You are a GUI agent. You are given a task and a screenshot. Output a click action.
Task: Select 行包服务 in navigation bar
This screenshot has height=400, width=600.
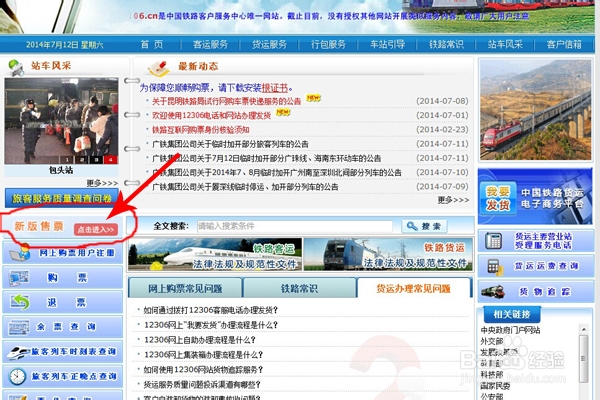328,44
